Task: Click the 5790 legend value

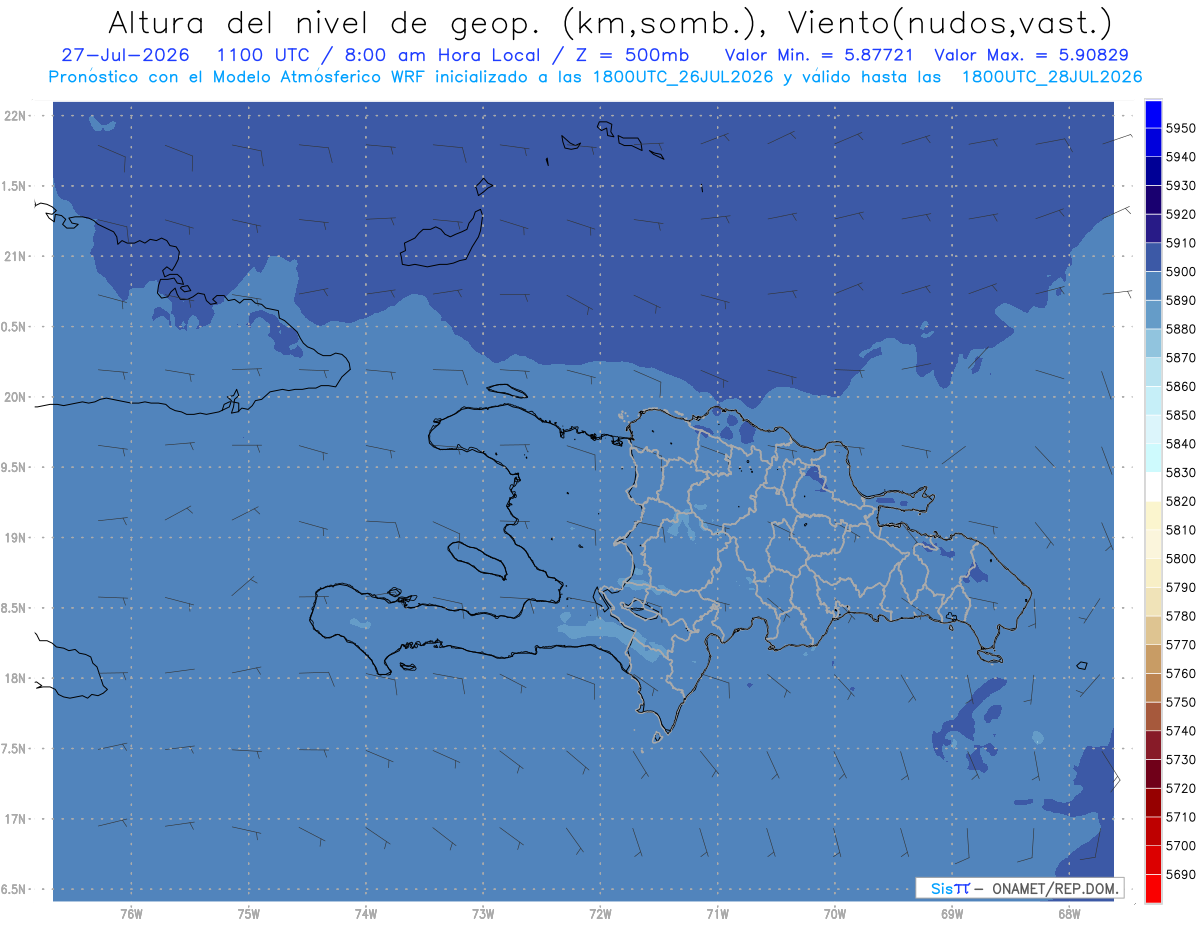Action: coord(1180,587)
